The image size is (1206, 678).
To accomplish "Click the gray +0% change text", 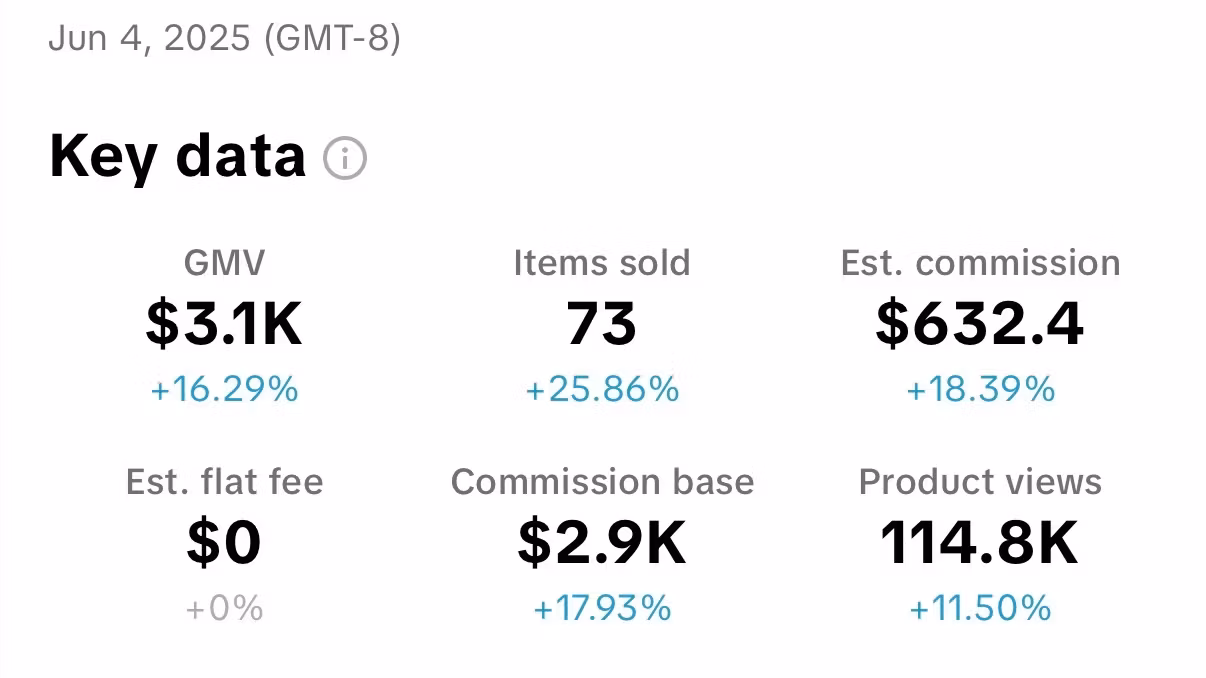I will [x=224, y=608].
